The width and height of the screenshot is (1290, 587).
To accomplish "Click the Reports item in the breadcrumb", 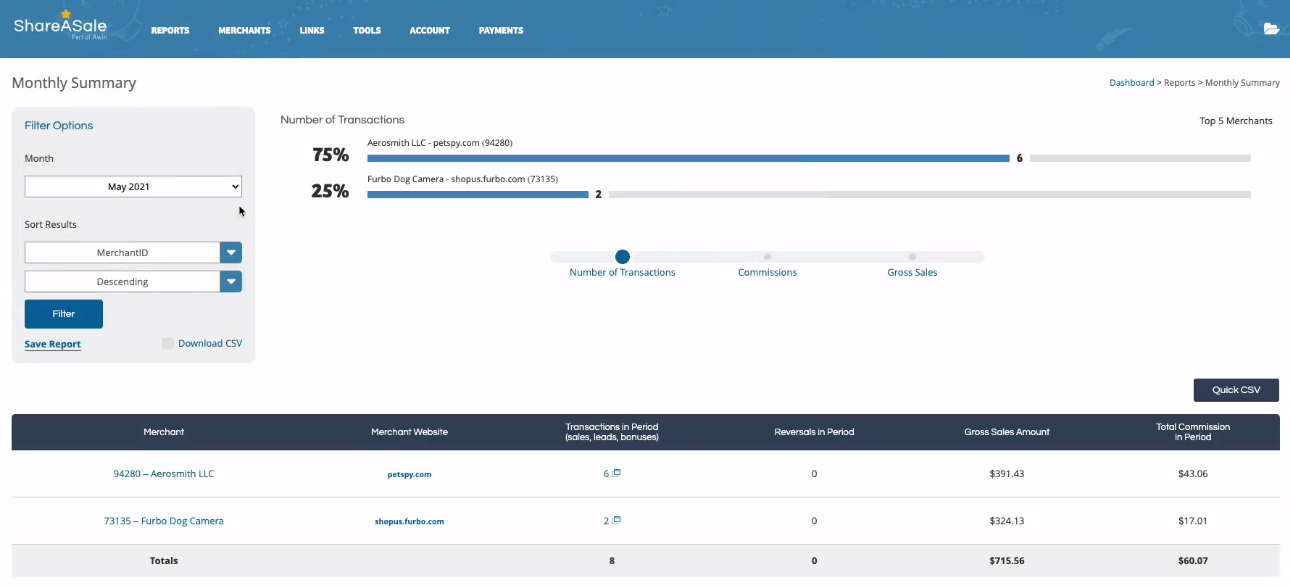I will tap(1180, 83).
